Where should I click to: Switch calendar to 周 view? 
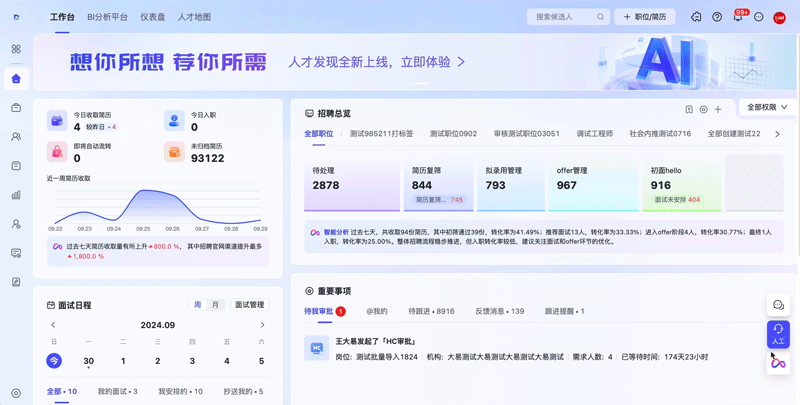click(x=197, y=305)
